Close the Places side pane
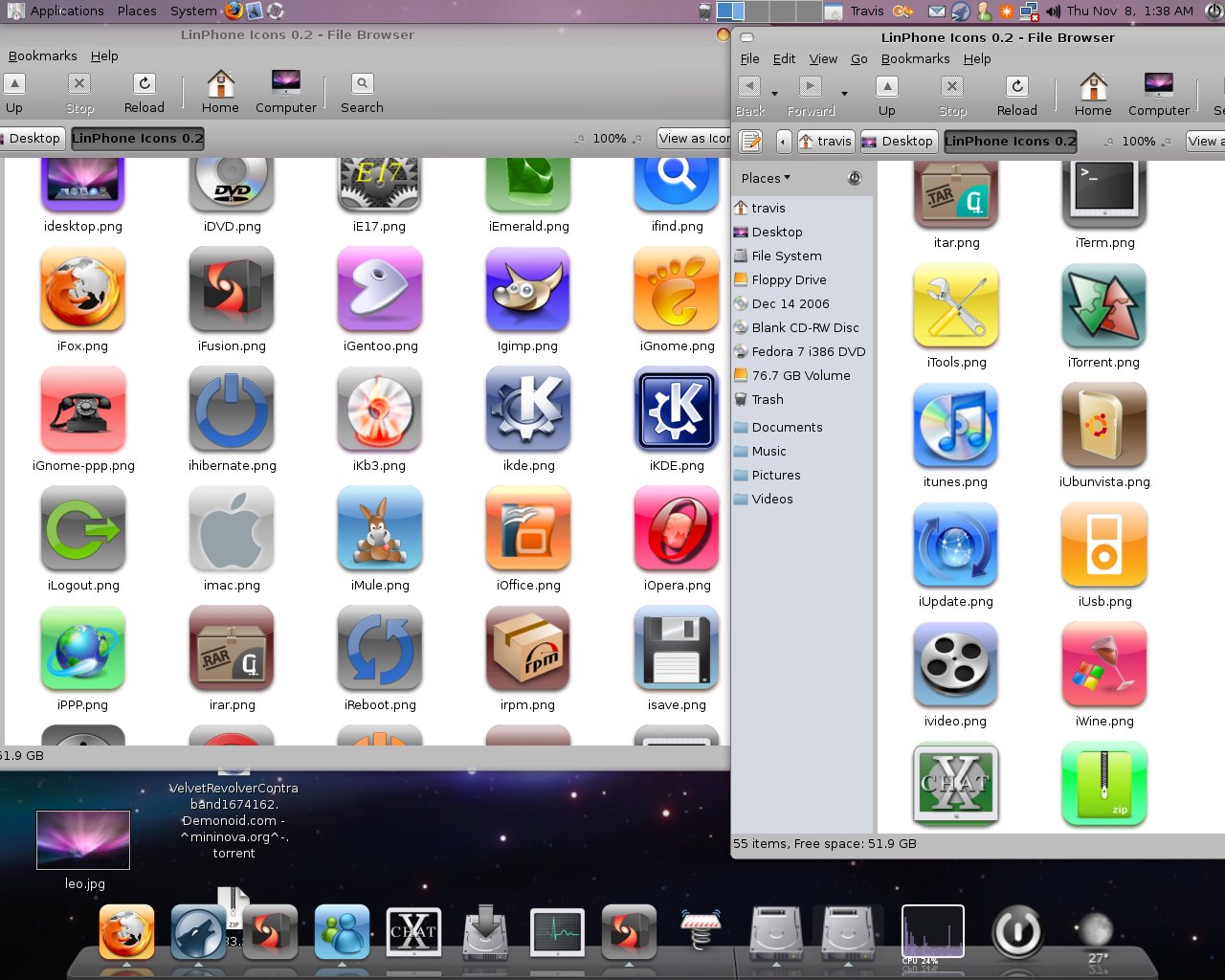Viewport: 1225px width, 980px height. [x=855, y=178]
